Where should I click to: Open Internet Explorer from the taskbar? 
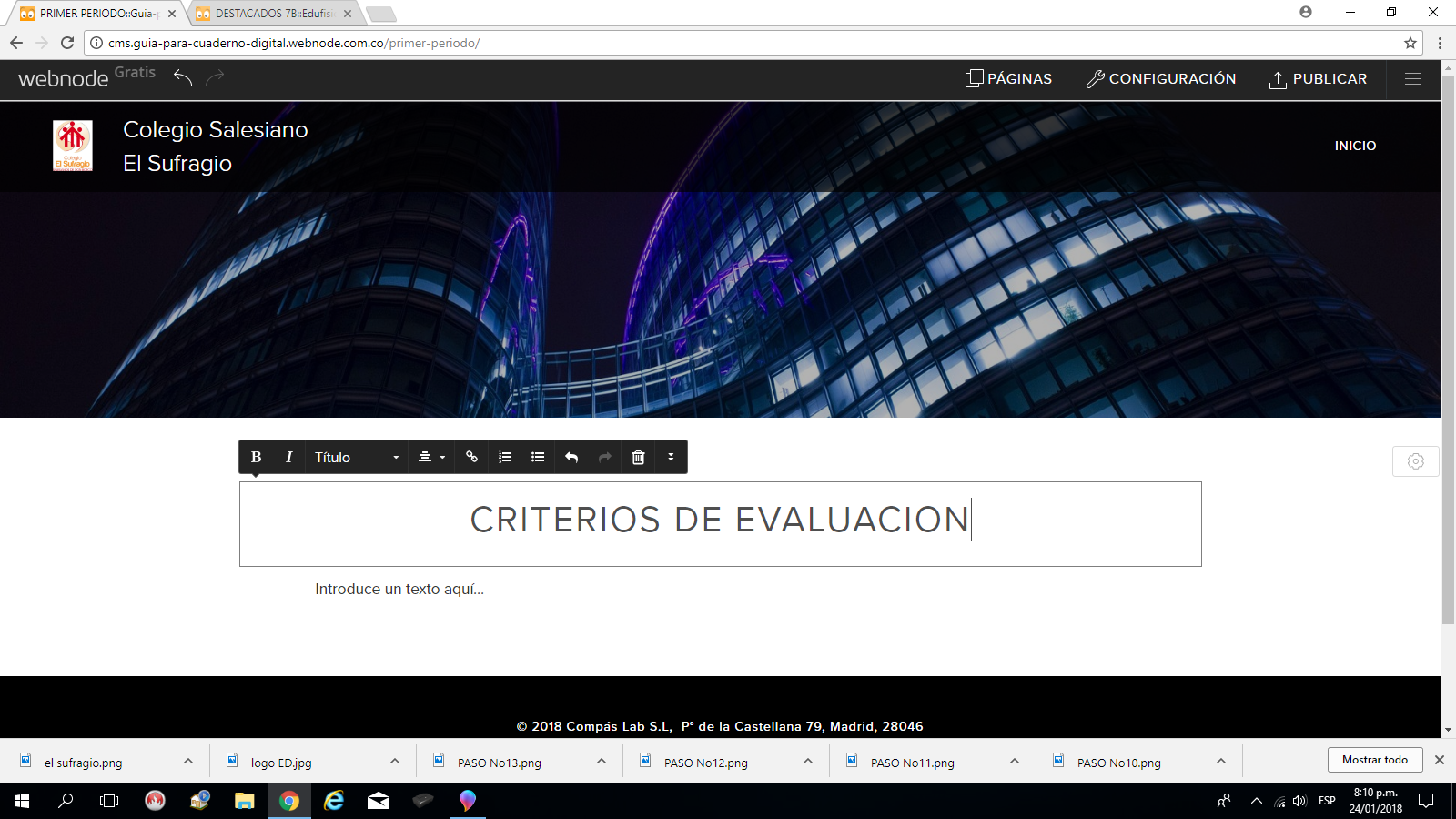tap(334, 801)
